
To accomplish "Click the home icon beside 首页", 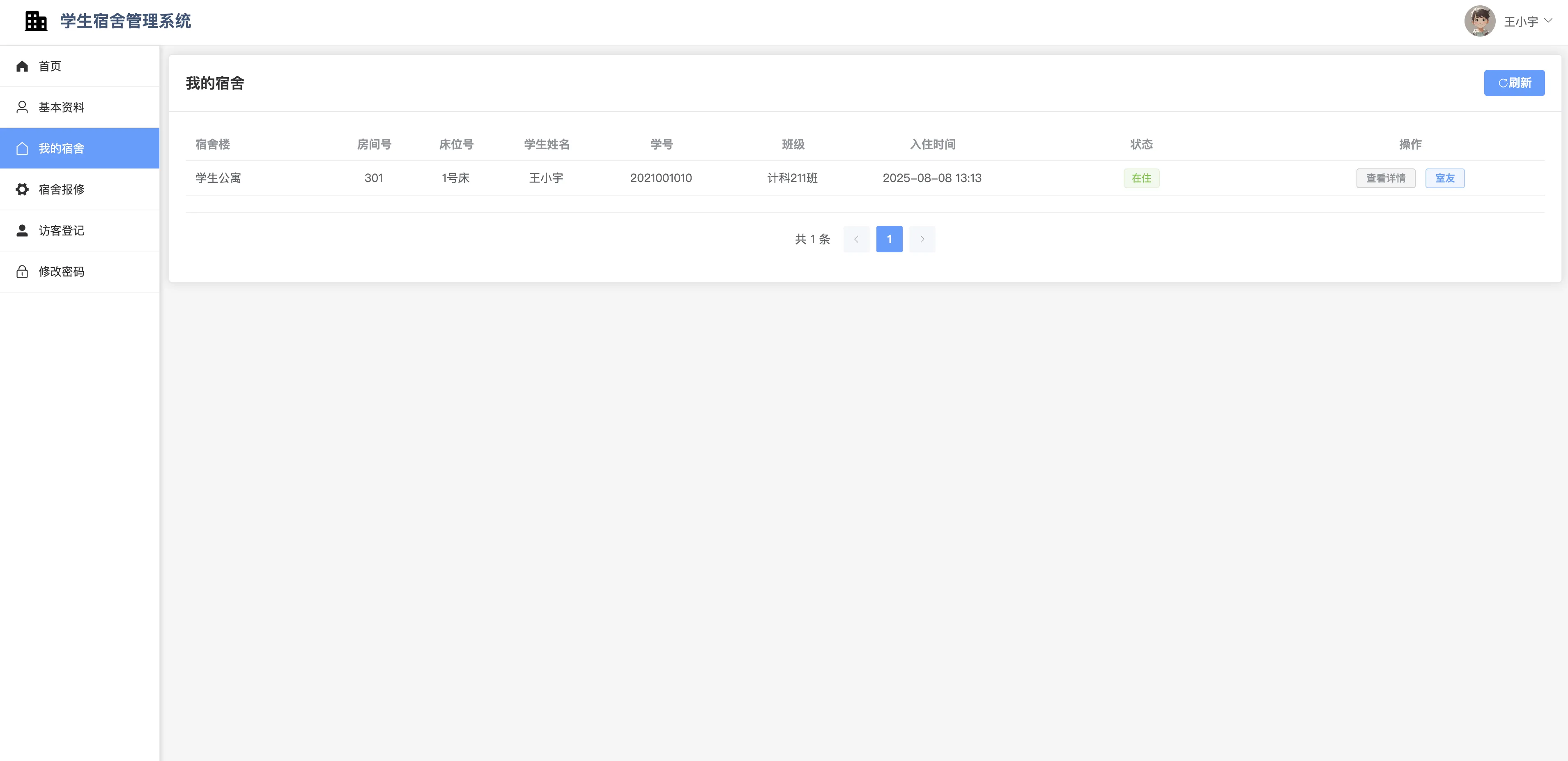I will [23, 66].
